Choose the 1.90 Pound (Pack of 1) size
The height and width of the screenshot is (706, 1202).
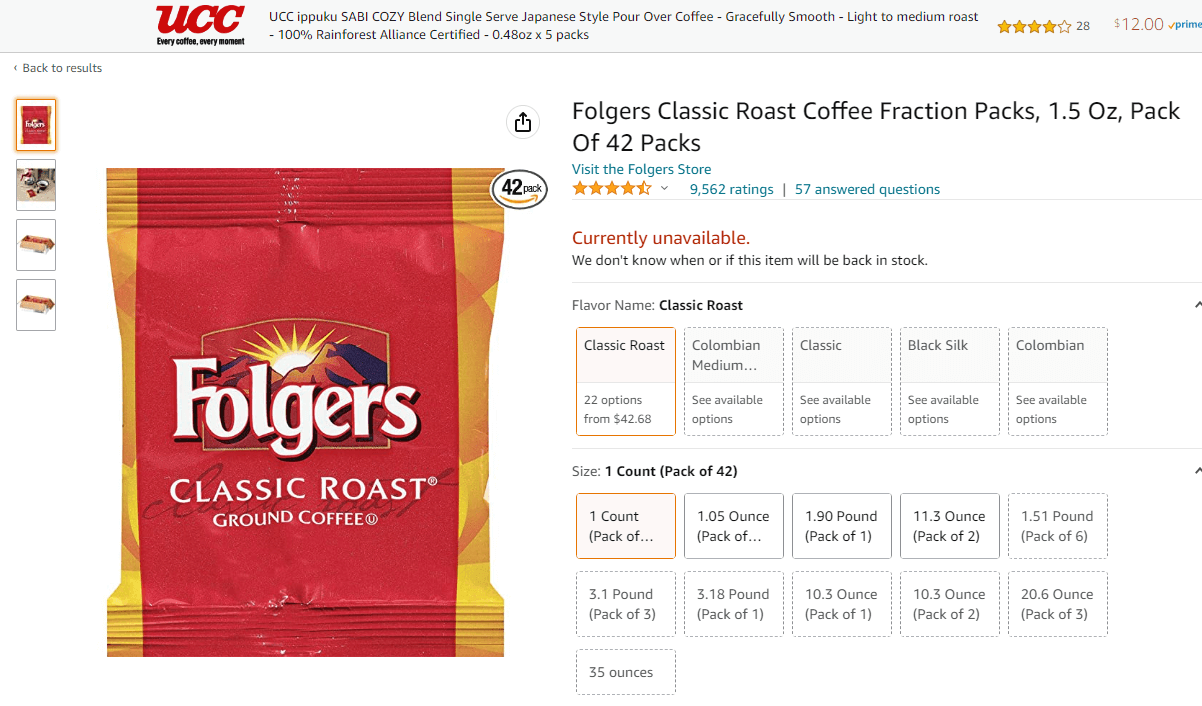coord(842,525)
